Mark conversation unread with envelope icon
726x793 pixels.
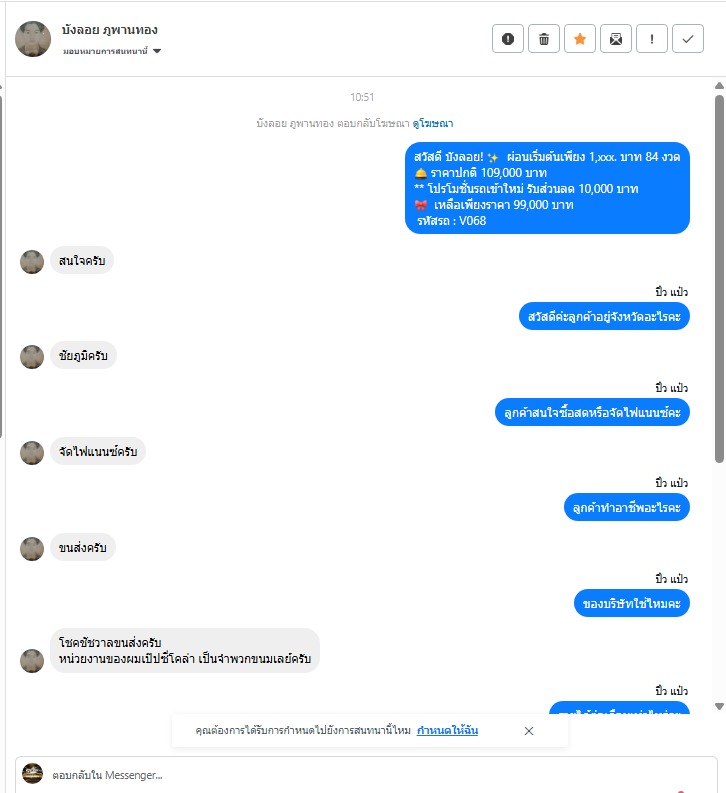(x=616, y=38)
